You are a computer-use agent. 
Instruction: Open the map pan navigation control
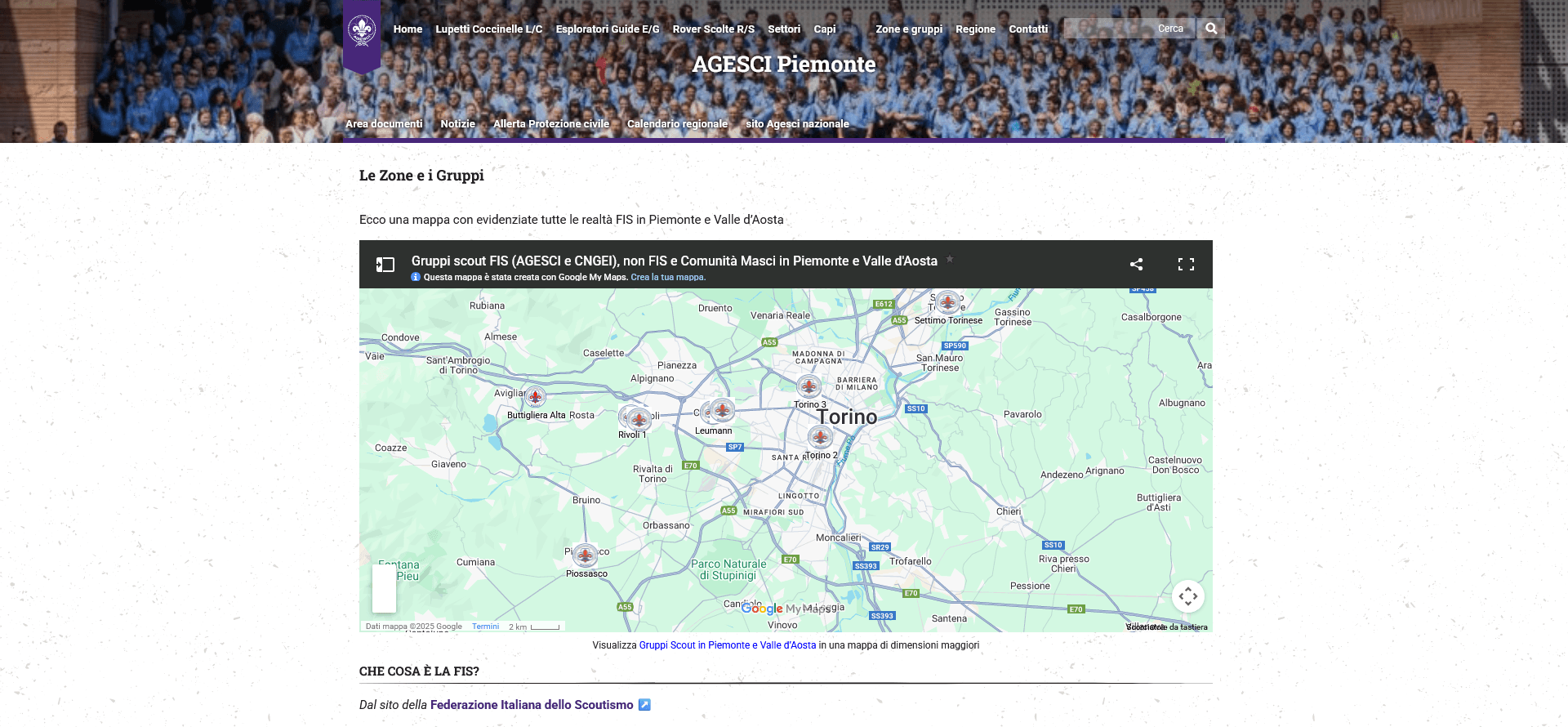(x=1187, y=596)
